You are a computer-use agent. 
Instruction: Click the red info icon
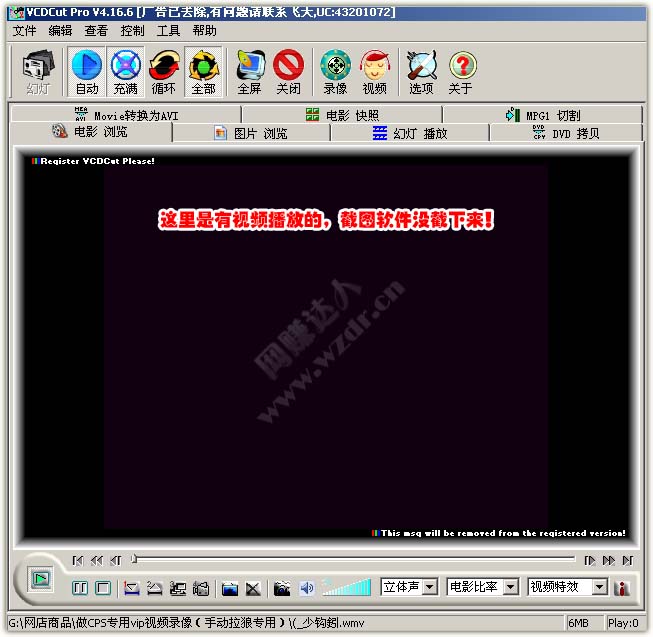[x=623, y=587]
